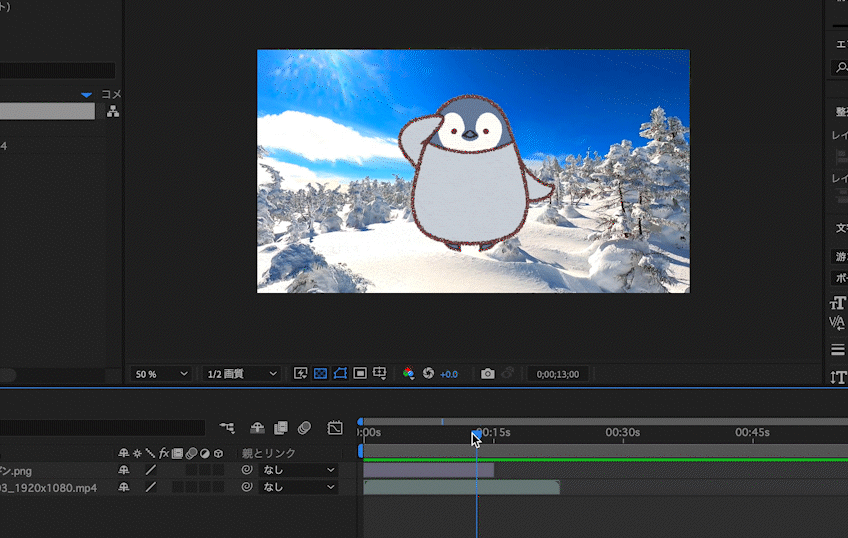The width and height of the screenshot is (848, 538).
Task: Click the 00:30s mark on the time ruler
Action: tap(622, 433)
